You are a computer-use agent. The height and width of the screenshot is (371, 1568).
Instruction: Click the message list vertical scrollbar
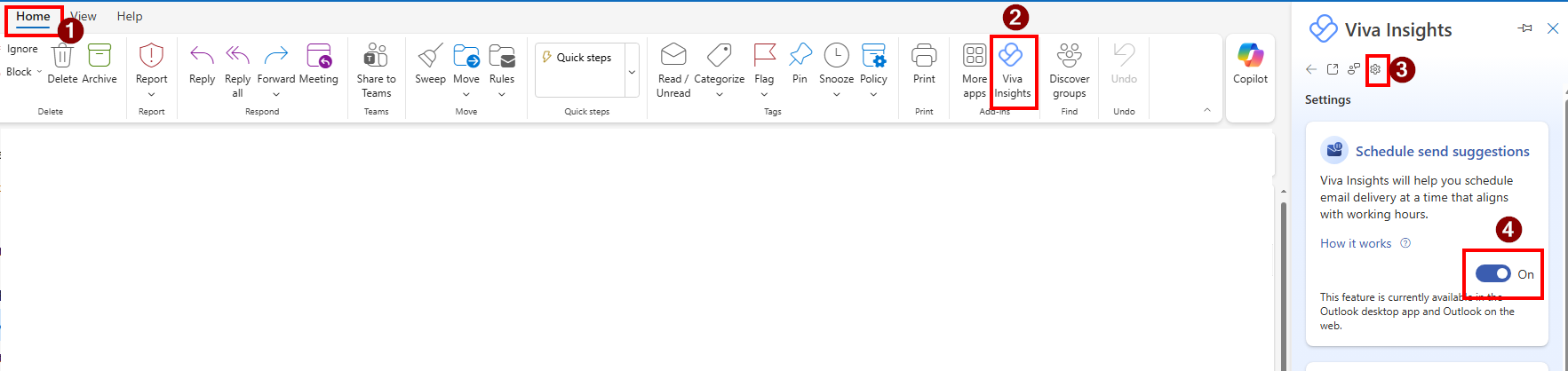(x=1283, y=284)
